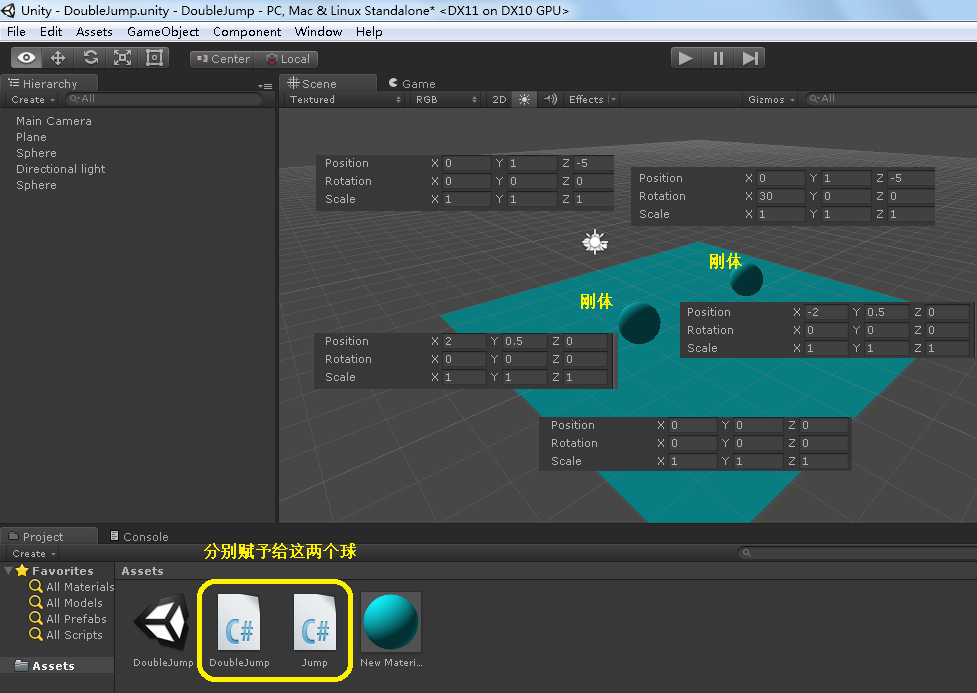Screen dimensions: 977x693
Task: Select the New Material asset thumbnail
Action: point(391,622)
